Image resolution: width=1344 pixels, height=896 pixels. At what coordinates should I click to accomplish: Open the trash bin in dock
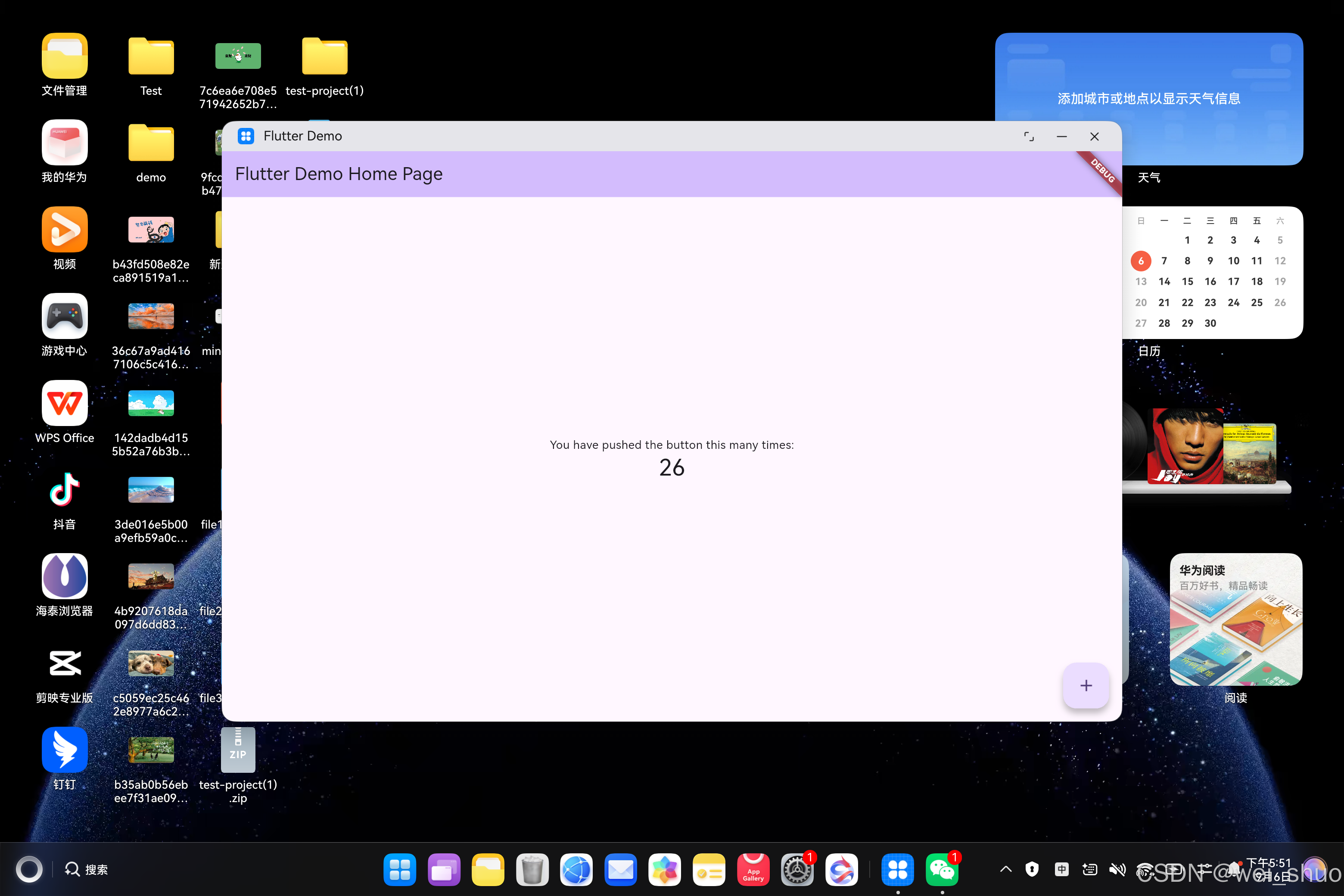[x=532, y=869]
